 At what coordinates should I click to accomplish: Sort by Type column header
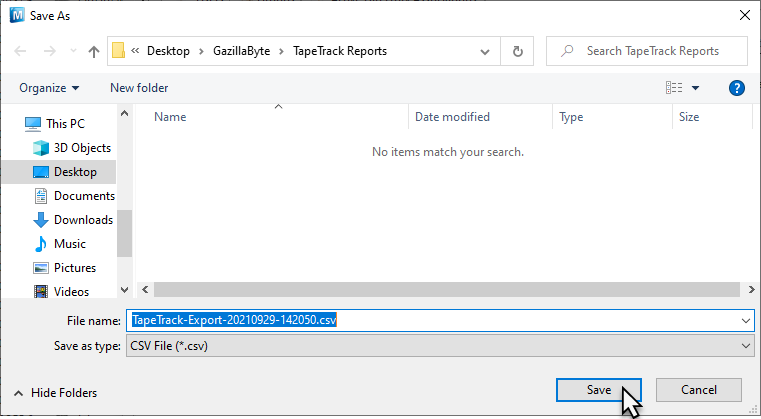pyautogui.click(x=612, y=117)
